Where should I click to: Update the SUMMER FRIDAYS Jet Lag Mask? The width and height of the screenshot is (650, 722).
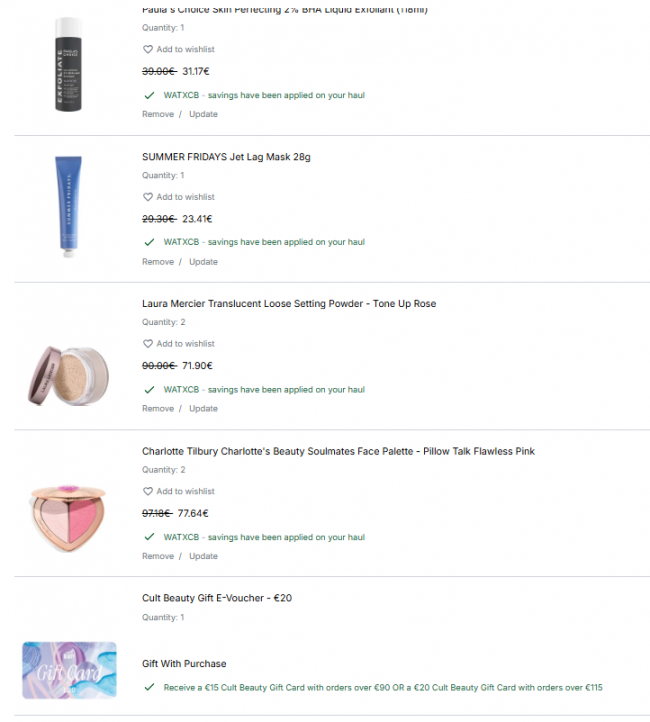coord(203,262)
